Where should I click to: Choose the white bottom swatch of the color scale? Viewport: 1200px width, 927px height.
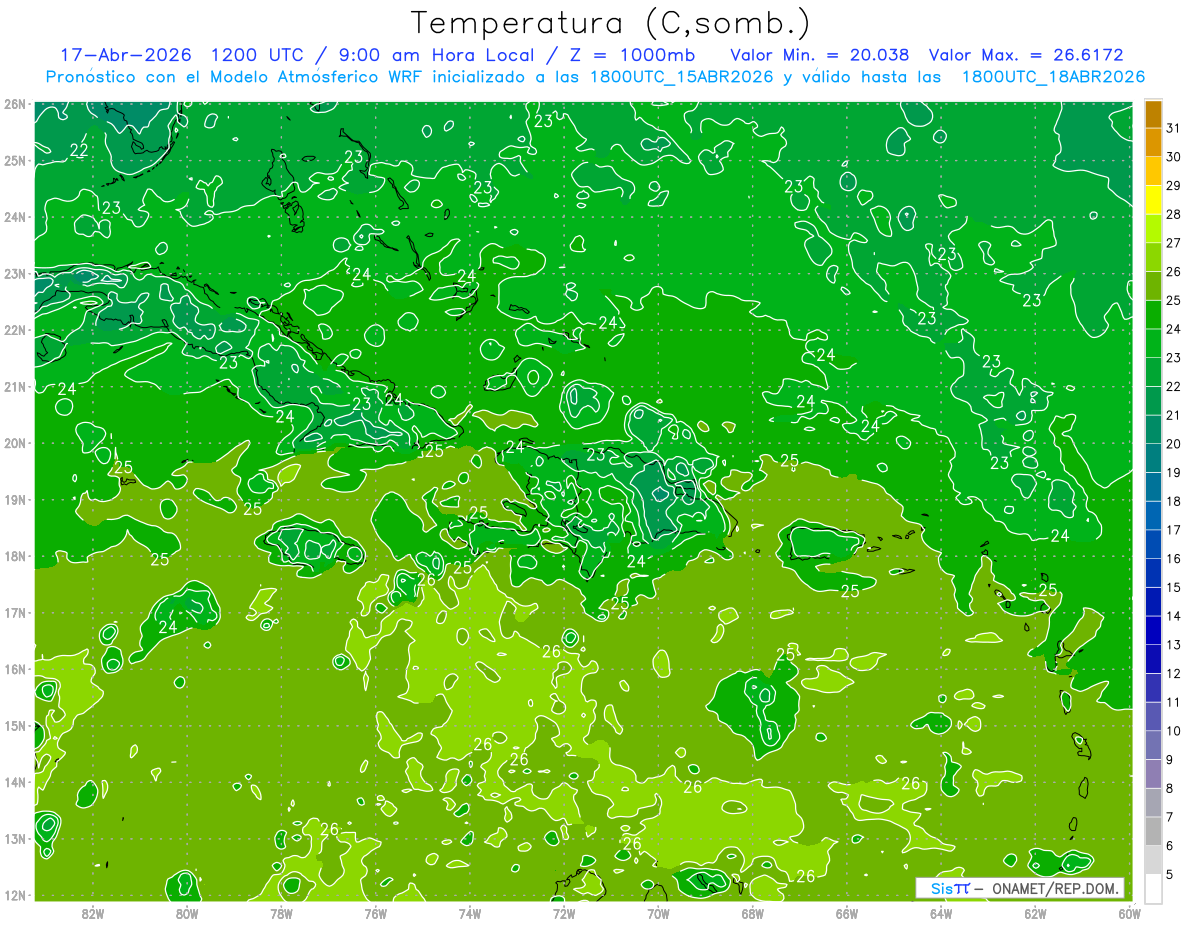(1153, 888)
